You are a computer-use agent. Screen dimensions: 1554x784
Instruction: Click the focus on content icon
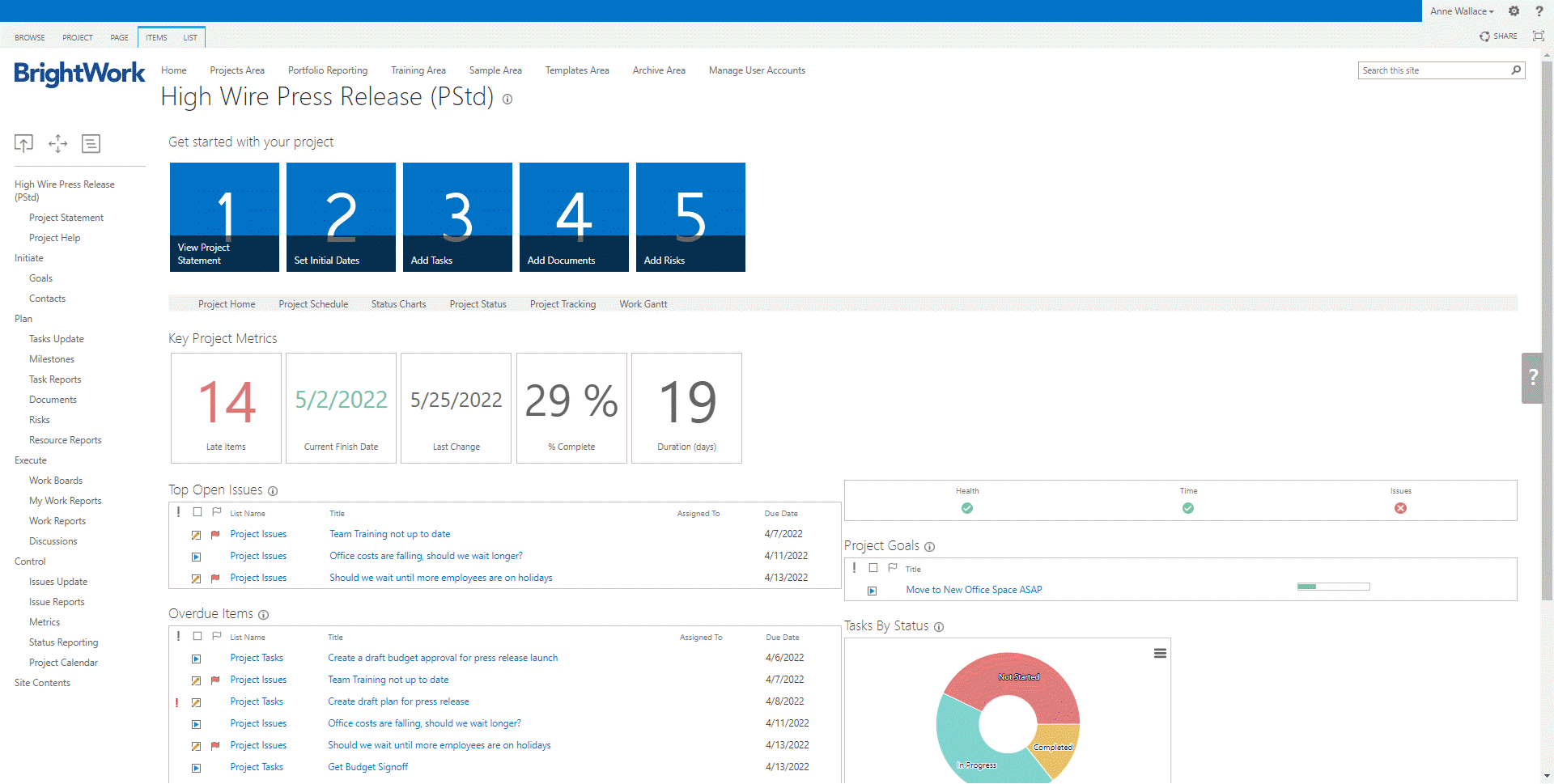coord(1539,36)
